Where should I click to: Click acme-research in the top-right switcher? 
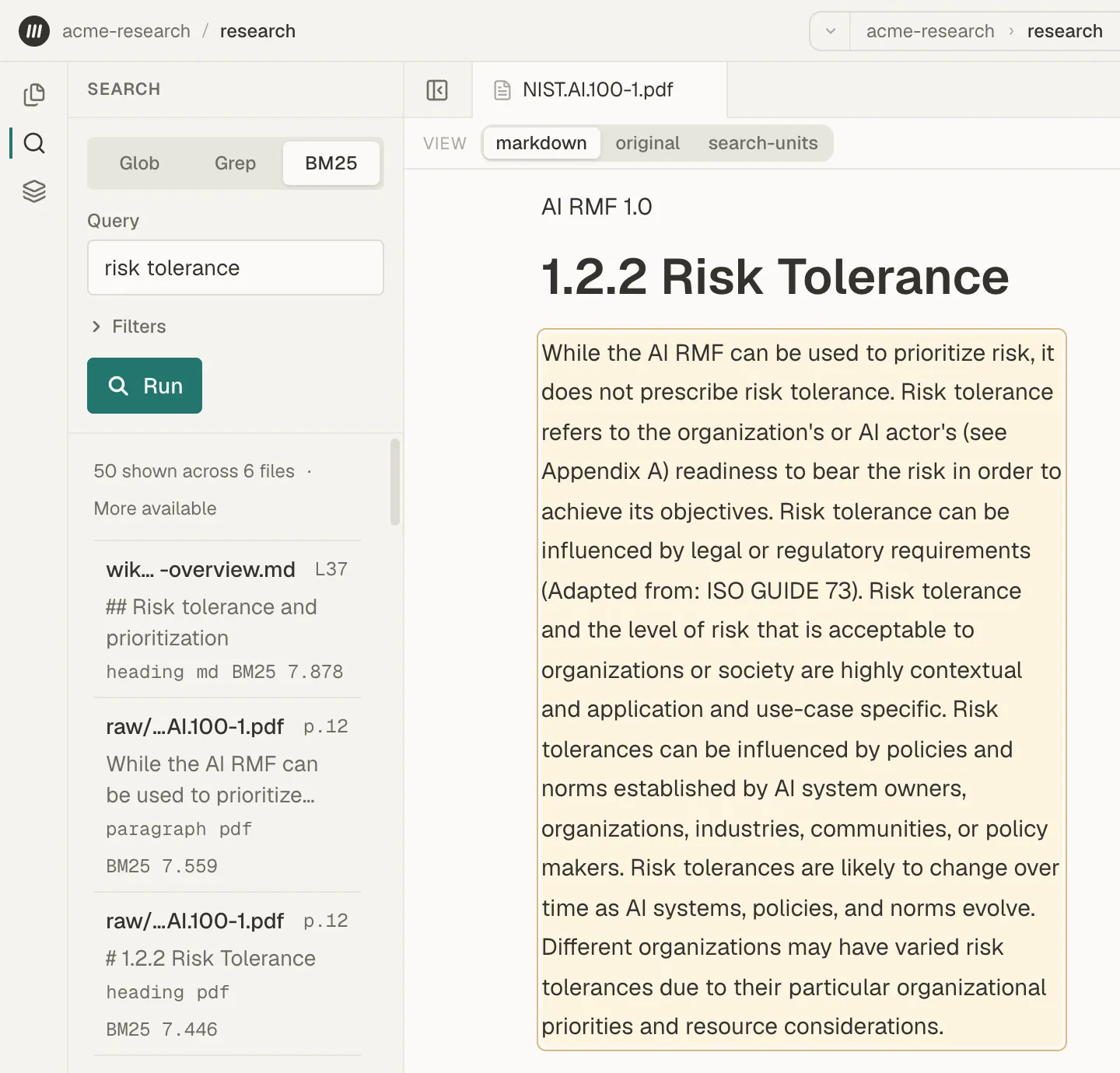tap(930, 31)
